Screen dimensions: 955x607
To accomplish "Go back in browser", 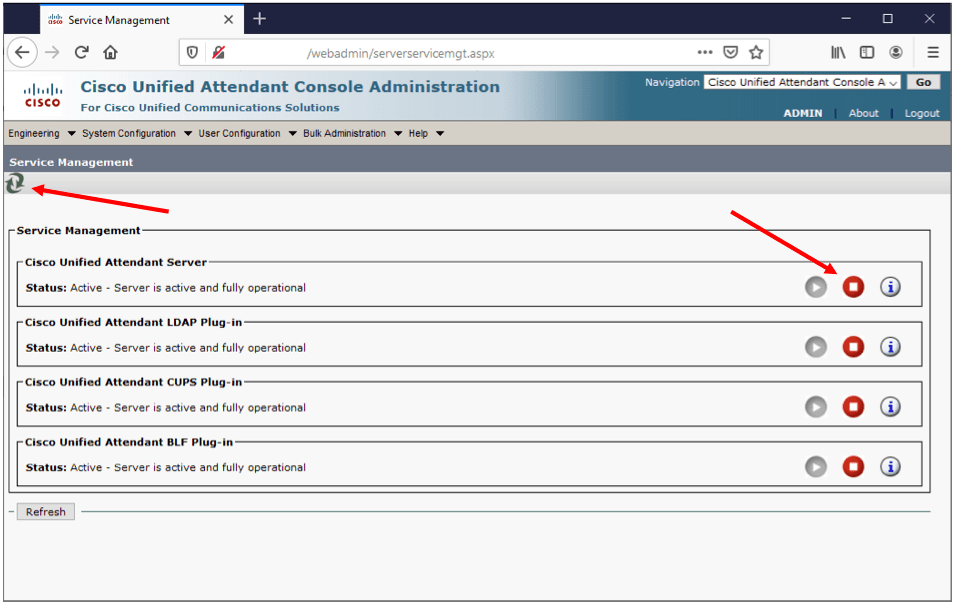I will click(22, 52).
